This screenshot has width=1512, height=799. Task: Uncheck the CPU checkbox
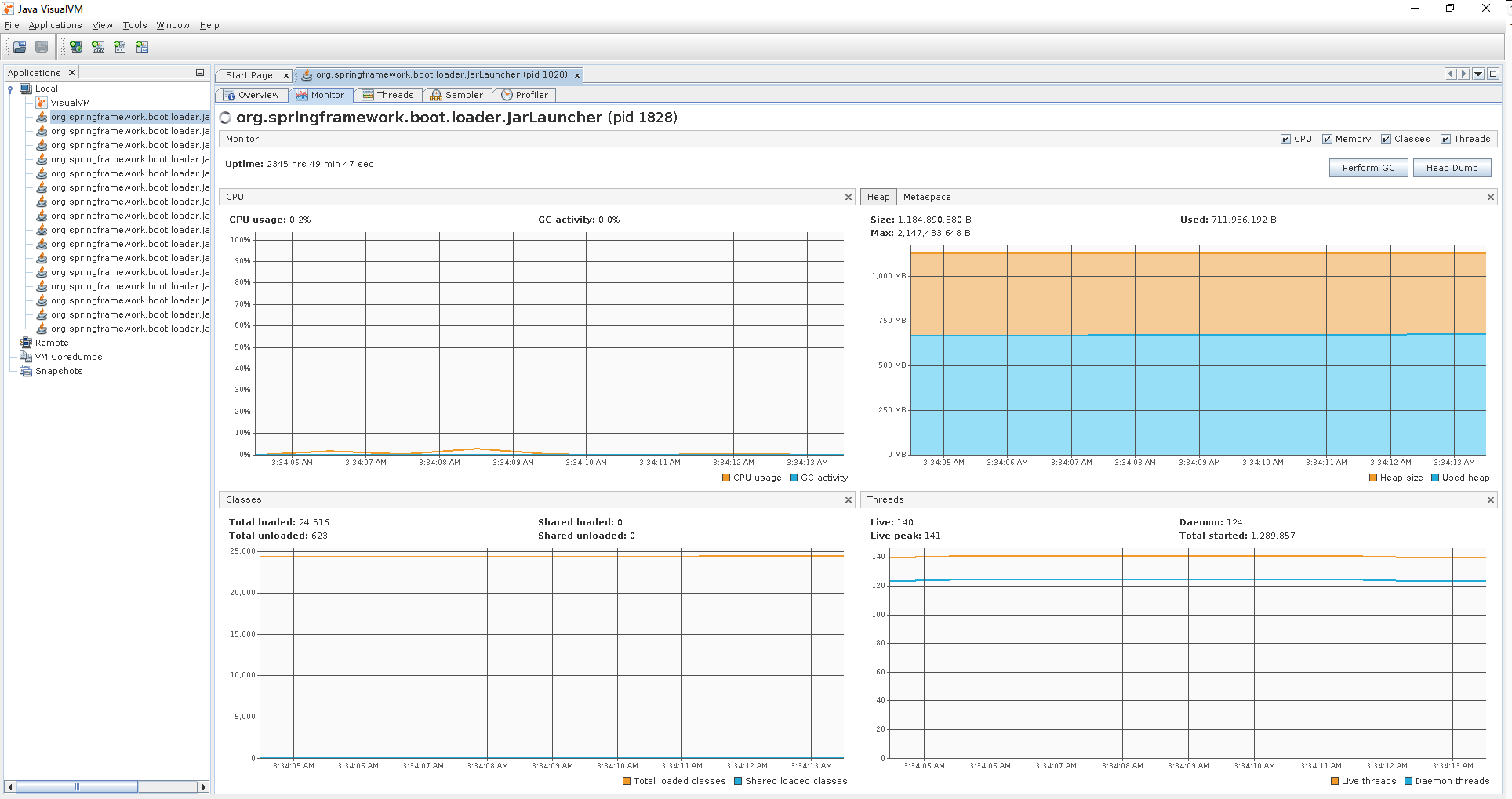tap(1285, 140)
